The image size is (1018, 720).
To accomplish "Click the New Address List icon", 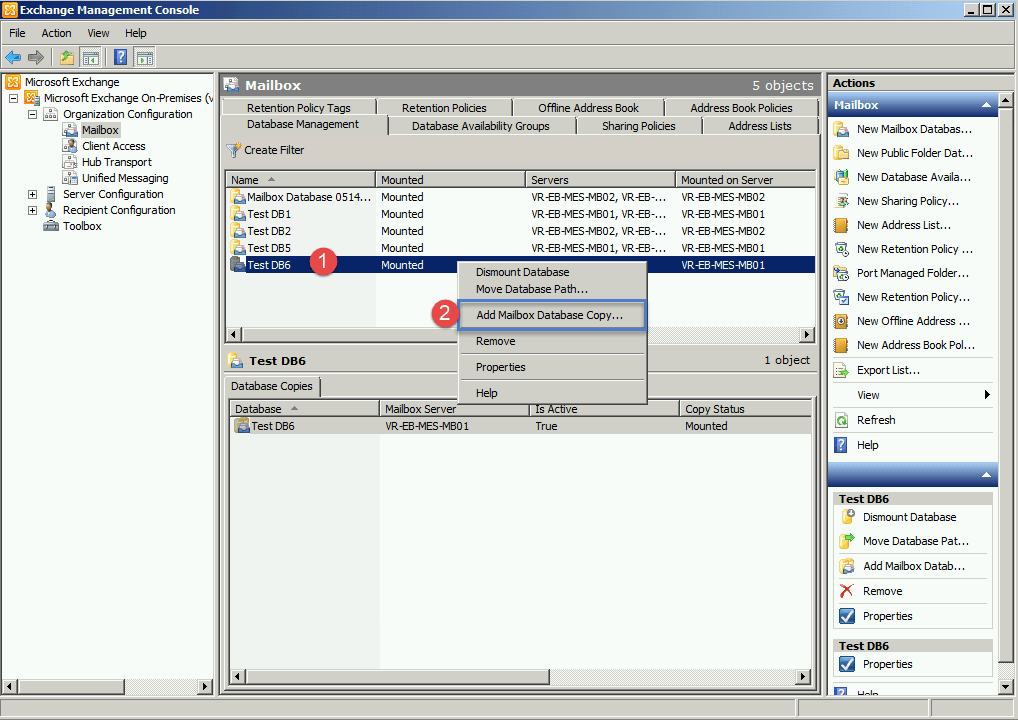I will click(x=841, y=225).
